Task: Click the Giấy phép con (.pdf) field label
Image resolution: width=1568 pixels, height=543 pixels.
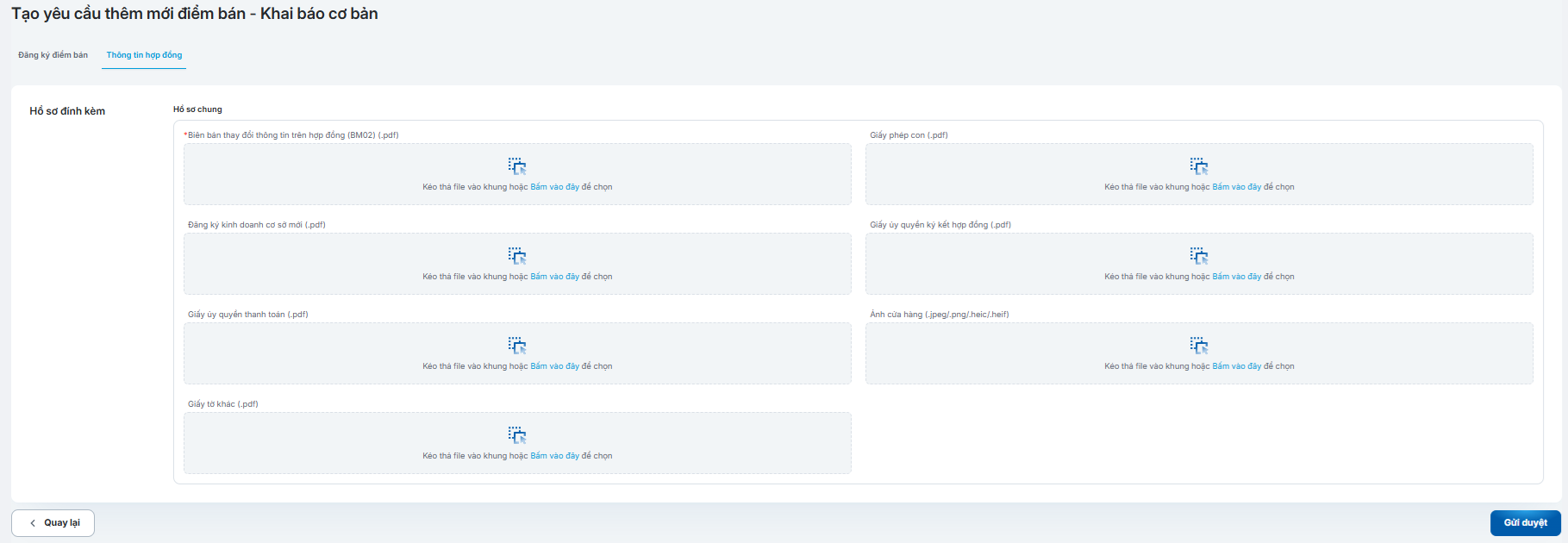Action: [909, 135]
